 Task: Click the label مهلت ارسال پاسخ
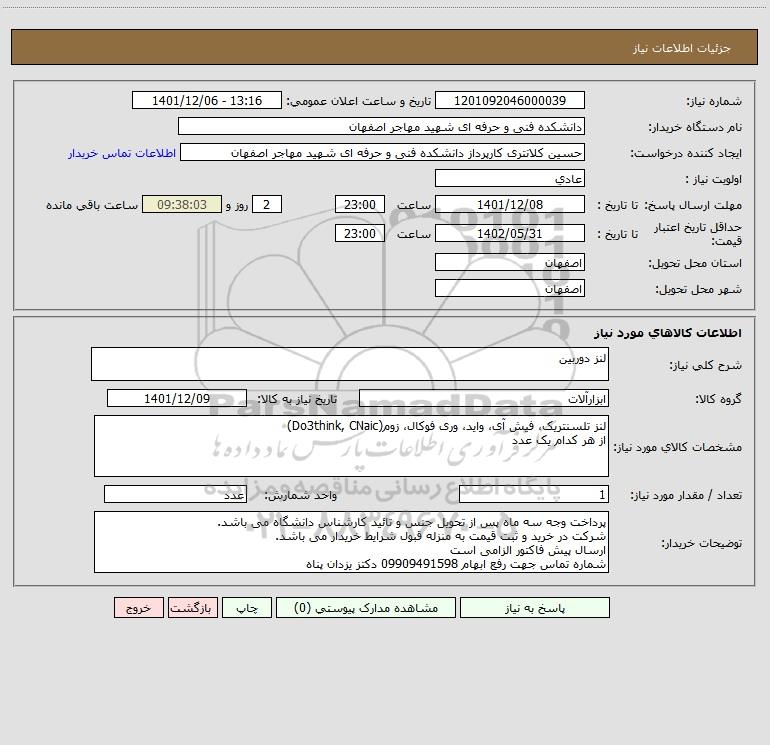[x=693, y=205]
